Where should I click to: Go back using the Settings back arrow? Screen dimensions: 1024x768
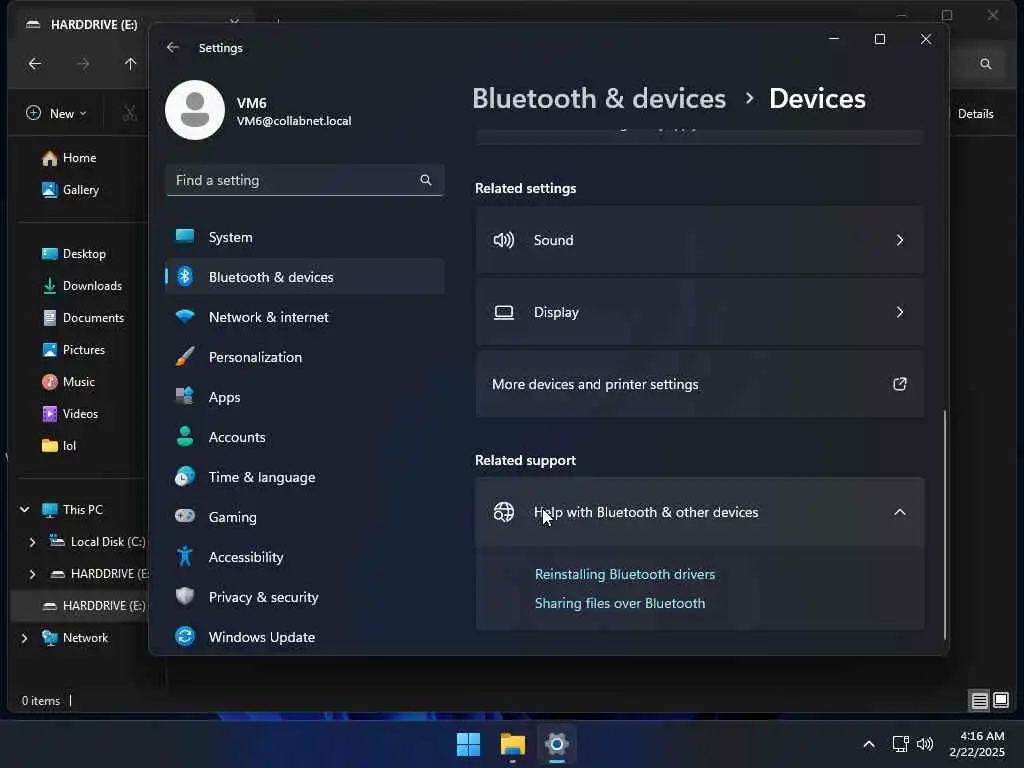pyautogui.click(x=172, y=48)
